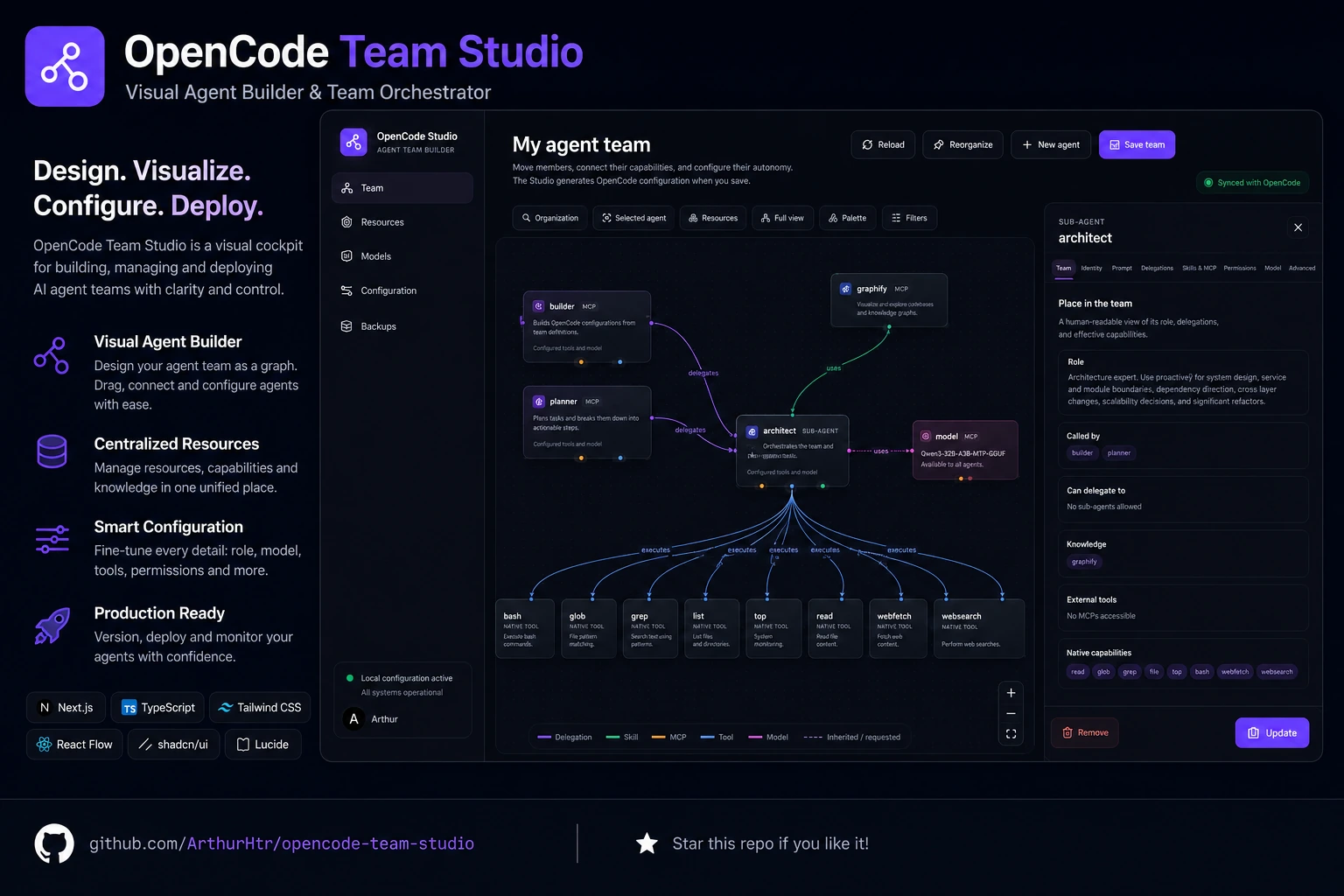The image size is (1344, 896).
Task: Select the builder MCP node
Action: click(x=587, y=326)
